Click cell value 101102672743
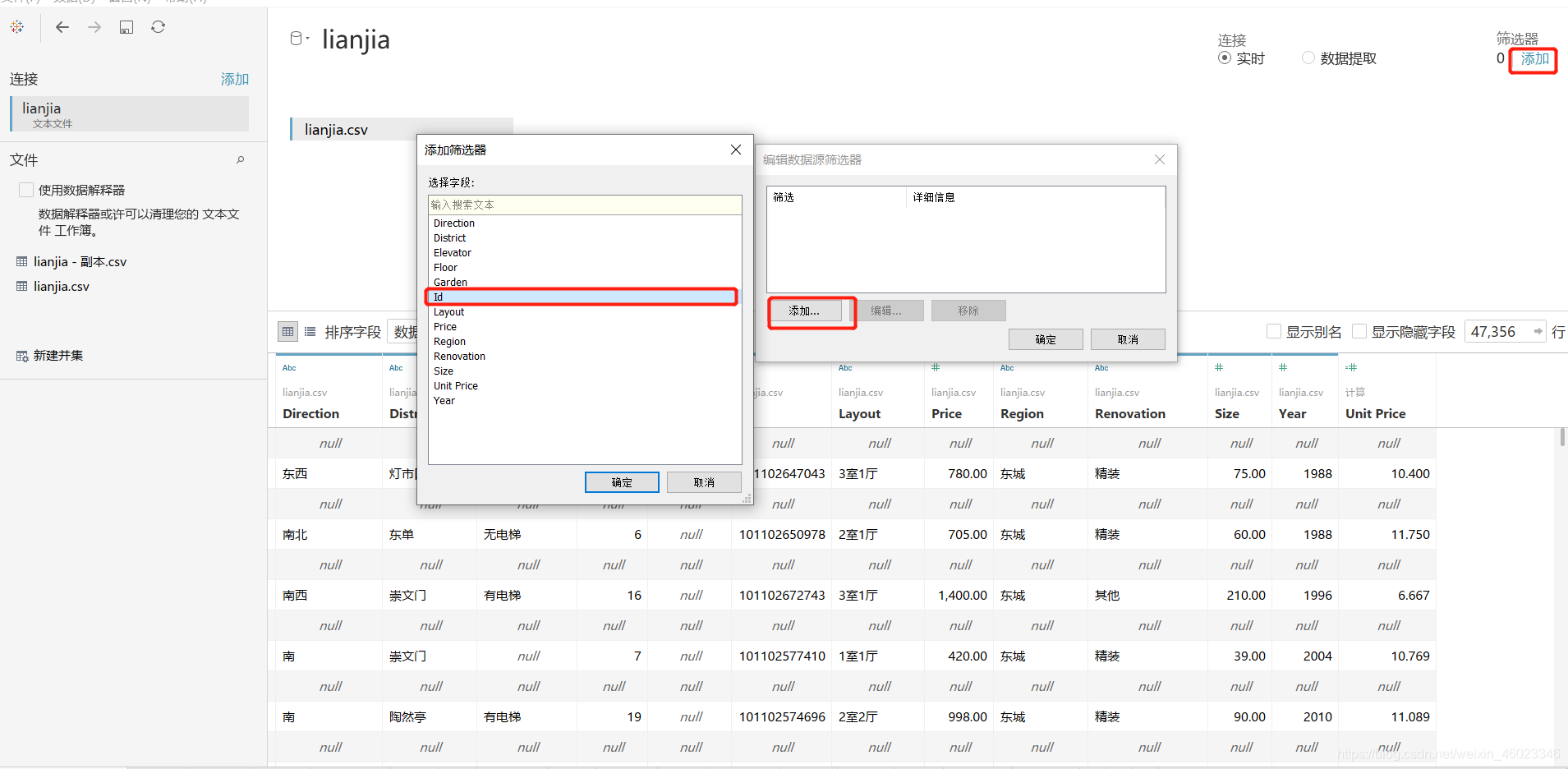 click(782, 595)
